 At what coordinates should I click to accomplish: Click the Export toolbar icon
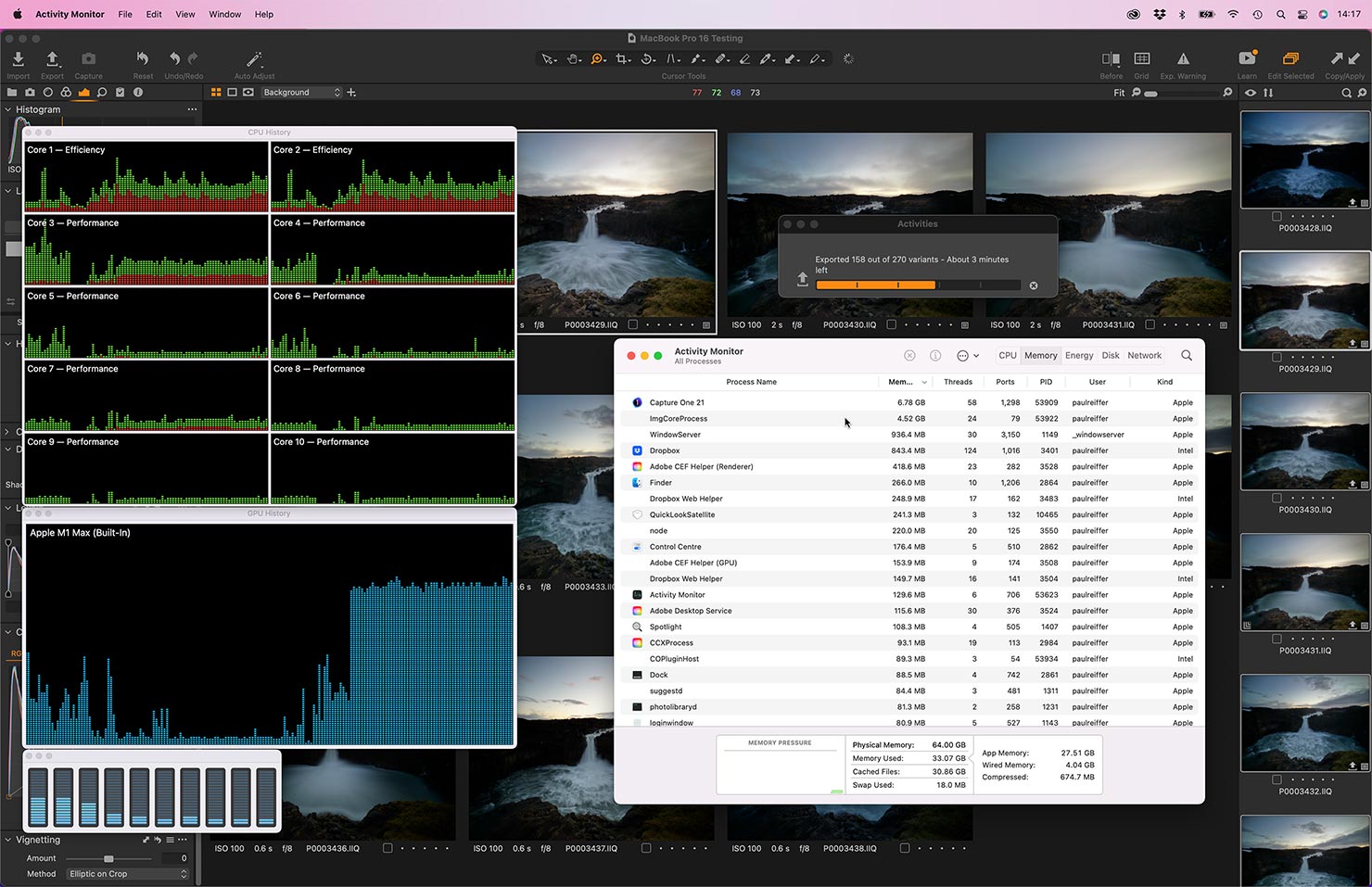pyautogui.click(x=52, y=59)
